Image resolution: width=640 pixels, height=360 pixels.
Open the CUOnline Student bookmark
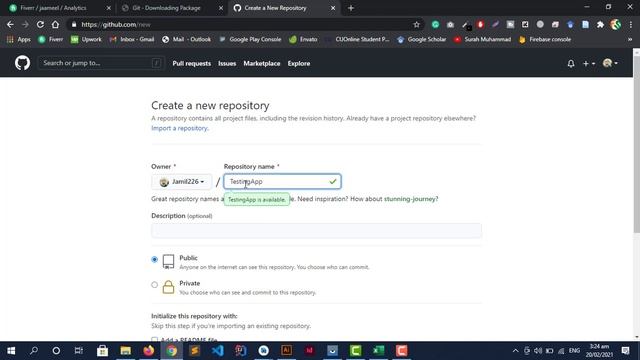358,40
